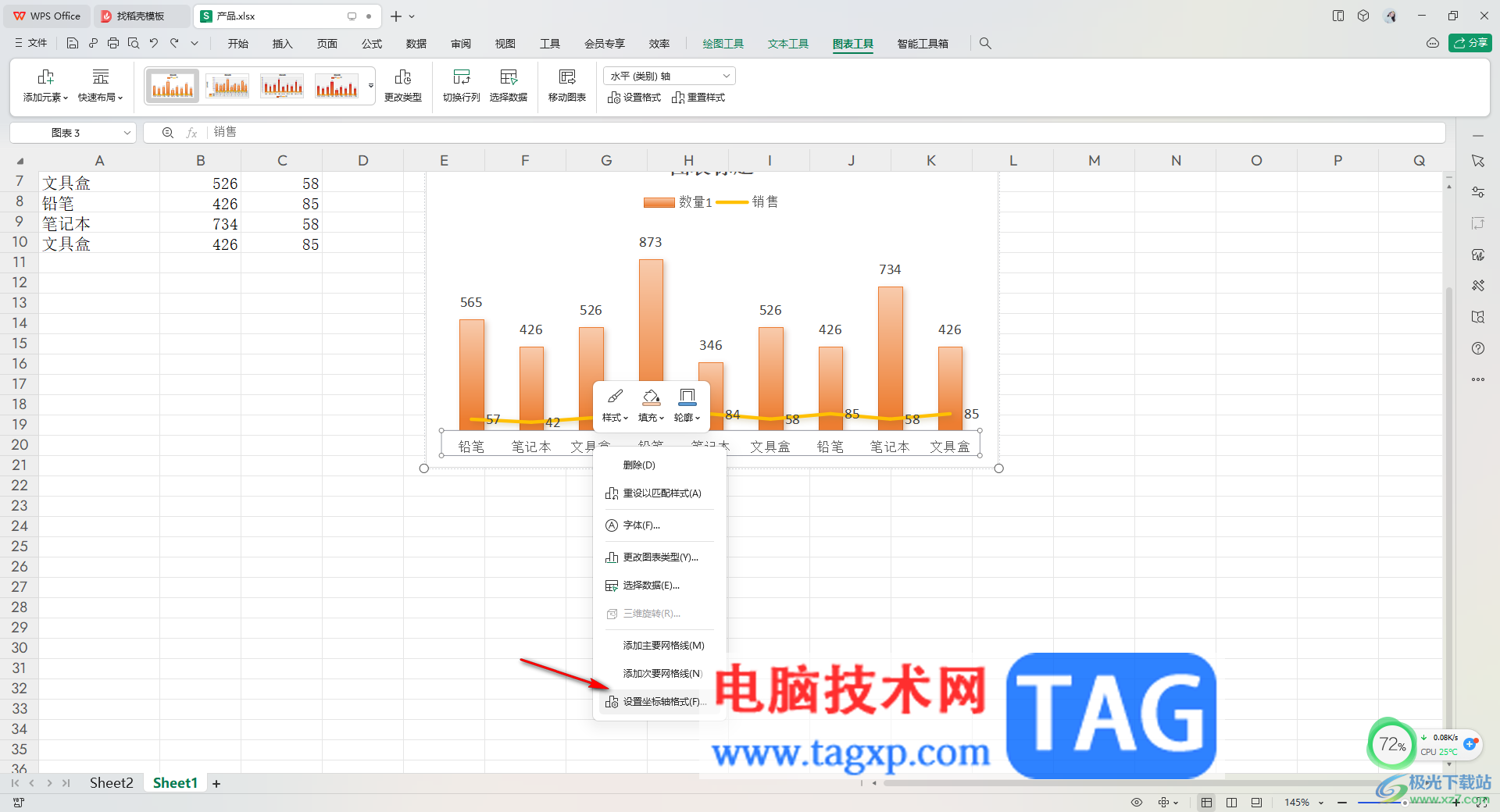Click Set Format (设置格式) button
The width and height of the screenshot is (1500, 812).
[634, 98]
